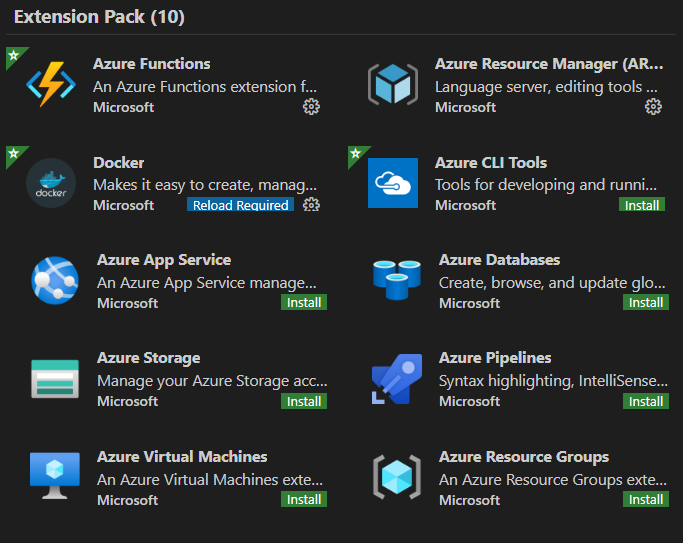683x543 pixels.
Task: Open the Azure Resource Manager gear menu
Action: click(x=653, y=107)
